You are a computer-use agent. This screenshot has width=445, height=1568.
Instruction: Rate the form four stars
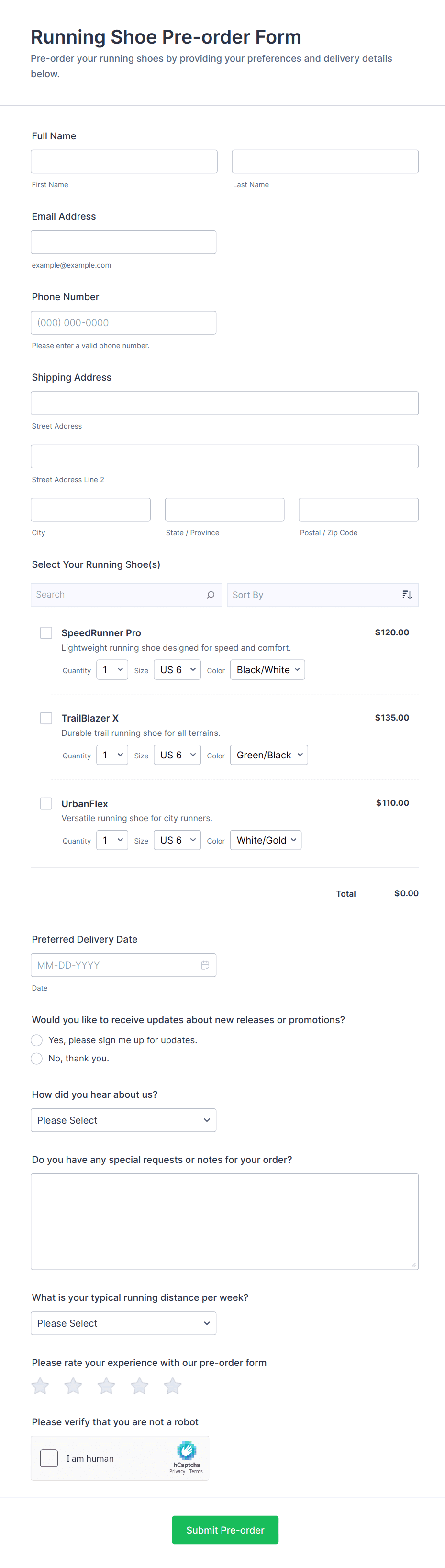tap(139, 1386)
